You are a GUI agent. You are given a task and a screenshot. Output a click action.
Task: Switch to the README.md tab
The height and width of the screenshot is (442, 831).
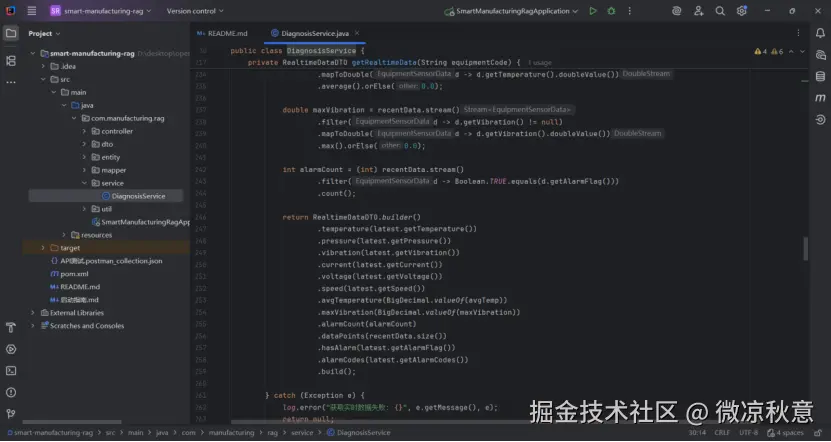click(x=222, y=33)
